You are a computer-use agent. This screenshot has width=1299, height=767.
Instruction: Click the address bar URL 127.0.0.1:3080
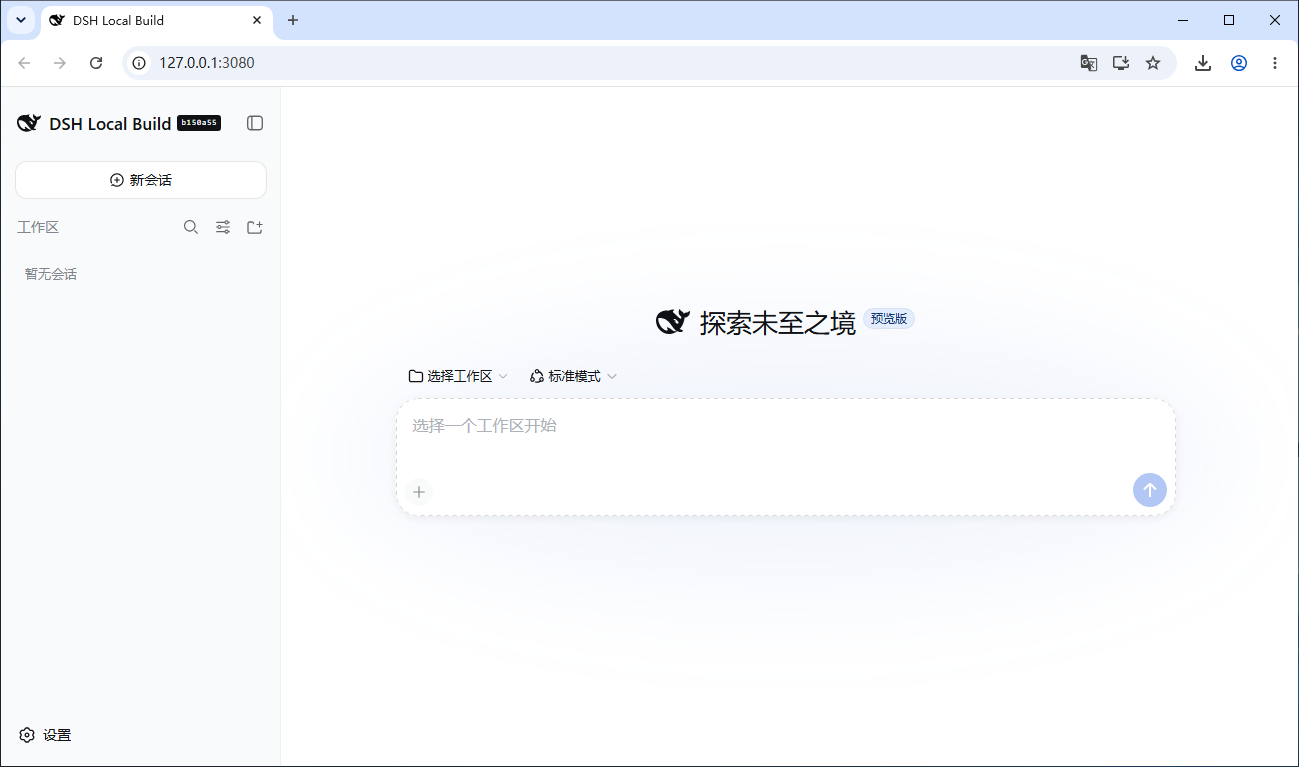pyautogui.click(x=207, y=63)
